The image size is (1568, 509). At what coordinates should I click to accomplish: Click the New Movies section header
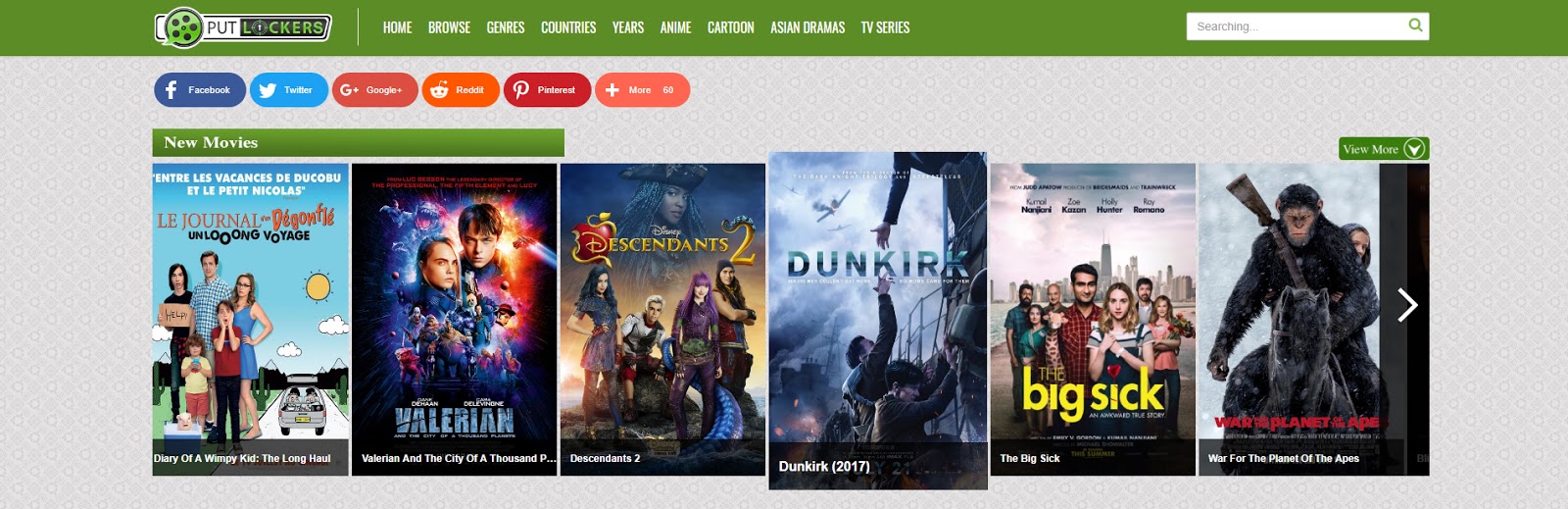(x=359, y=142)
